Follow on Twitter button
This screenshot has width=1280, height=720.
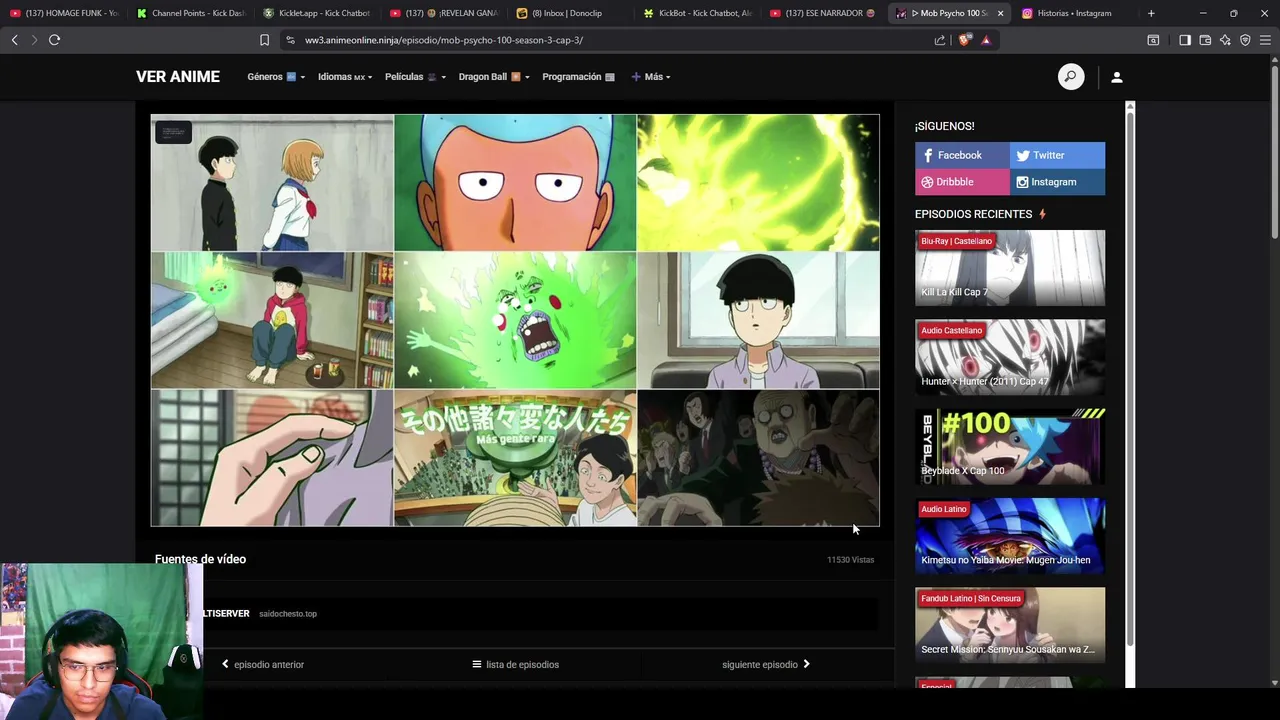coord(1058,155)
